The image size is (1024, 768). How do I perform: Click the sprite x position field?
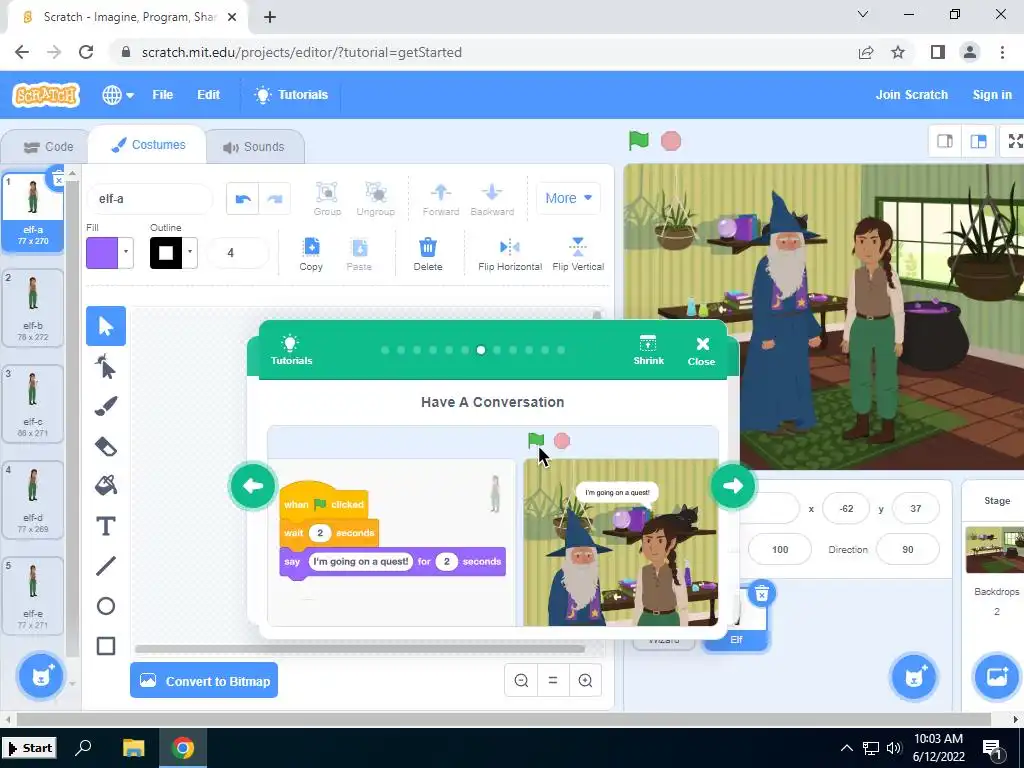point(846,508)
